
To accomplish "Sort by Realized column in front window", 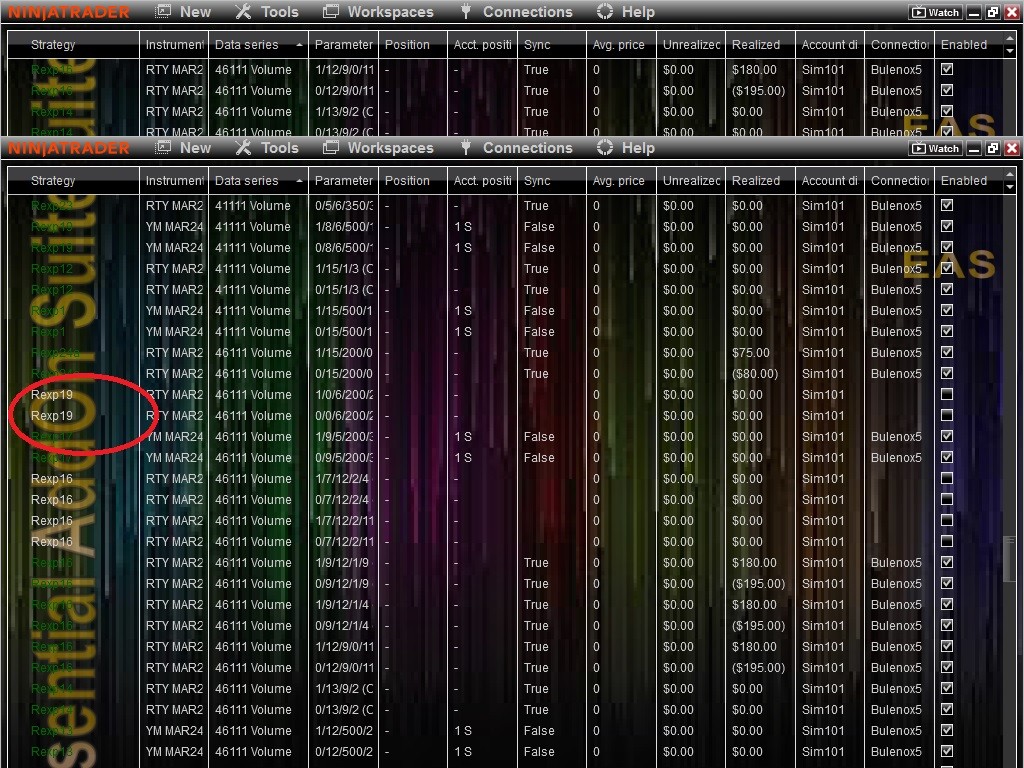I will tap(760, 181).
